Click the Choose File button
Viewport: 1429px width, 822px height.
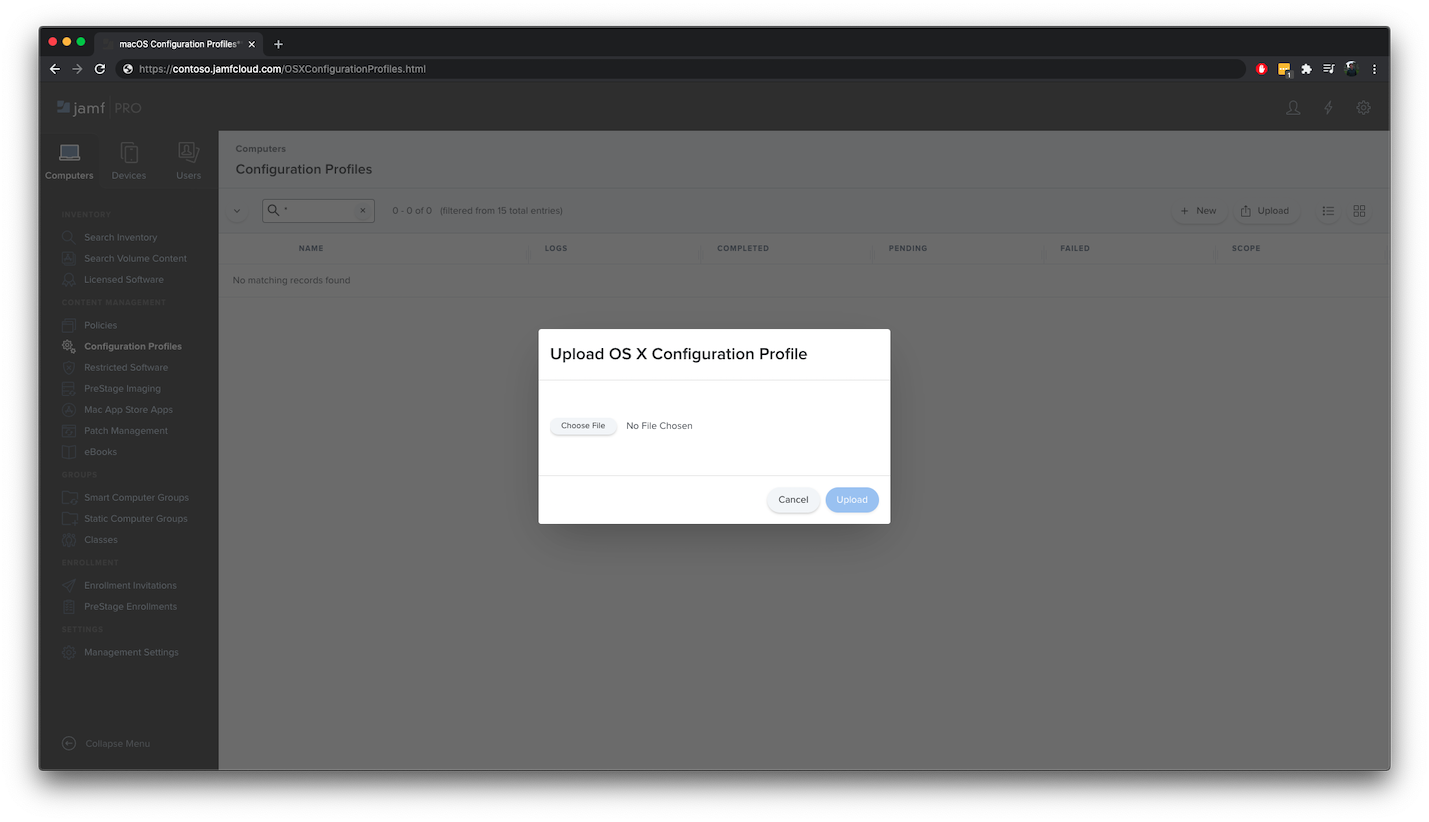583,426
